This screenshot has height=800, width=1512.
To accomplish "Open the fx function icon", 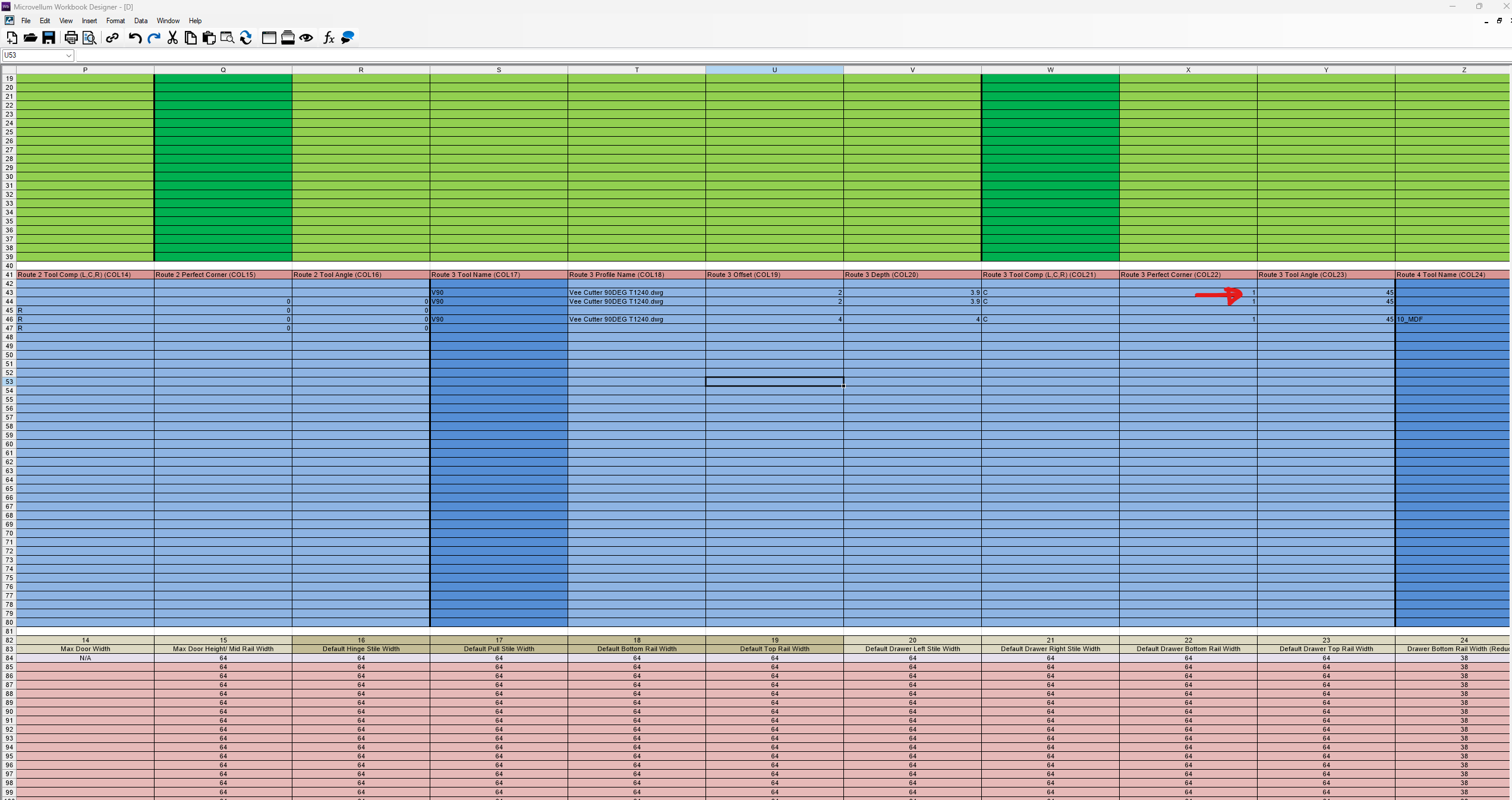I will [x=329, y=38].
